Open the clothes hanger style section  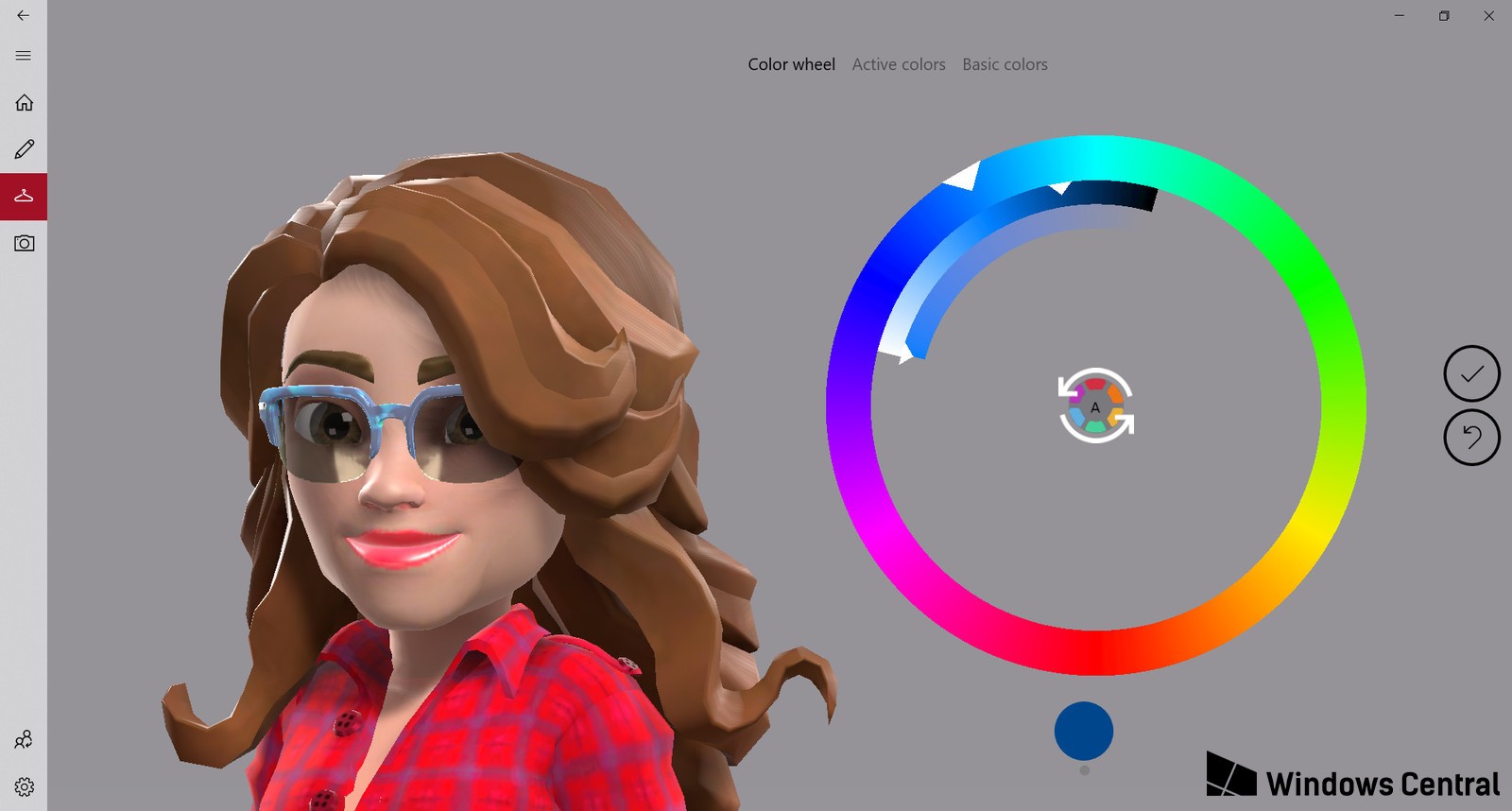[24, 197]
